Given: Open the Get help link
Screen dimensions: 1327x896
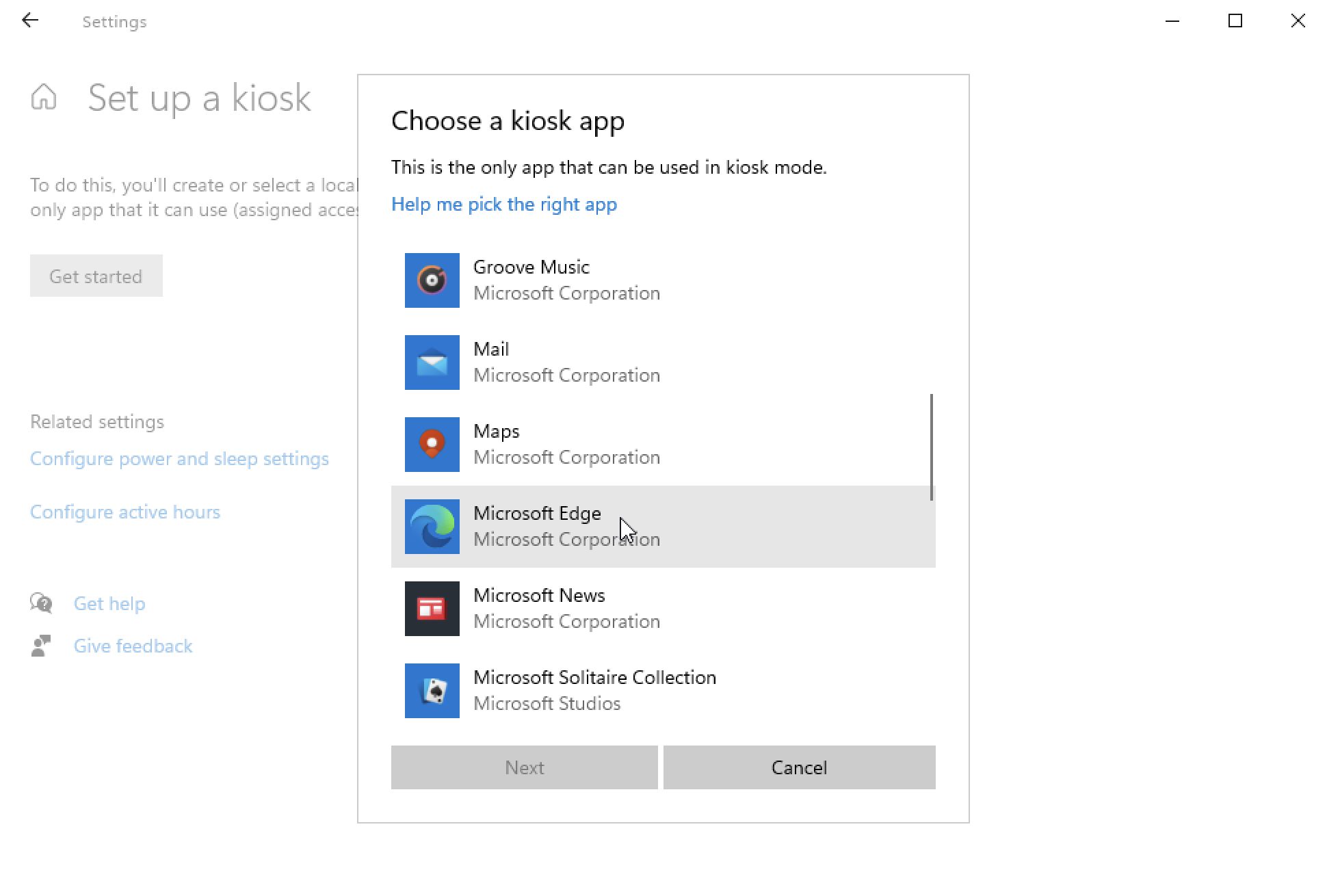Looking at the screenshot, I should [109, 603].
